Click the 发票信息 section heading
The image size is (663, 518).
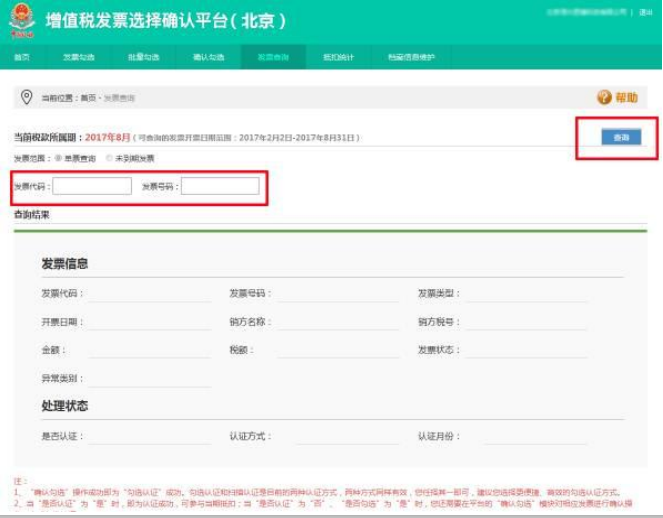tap(65, 263)
